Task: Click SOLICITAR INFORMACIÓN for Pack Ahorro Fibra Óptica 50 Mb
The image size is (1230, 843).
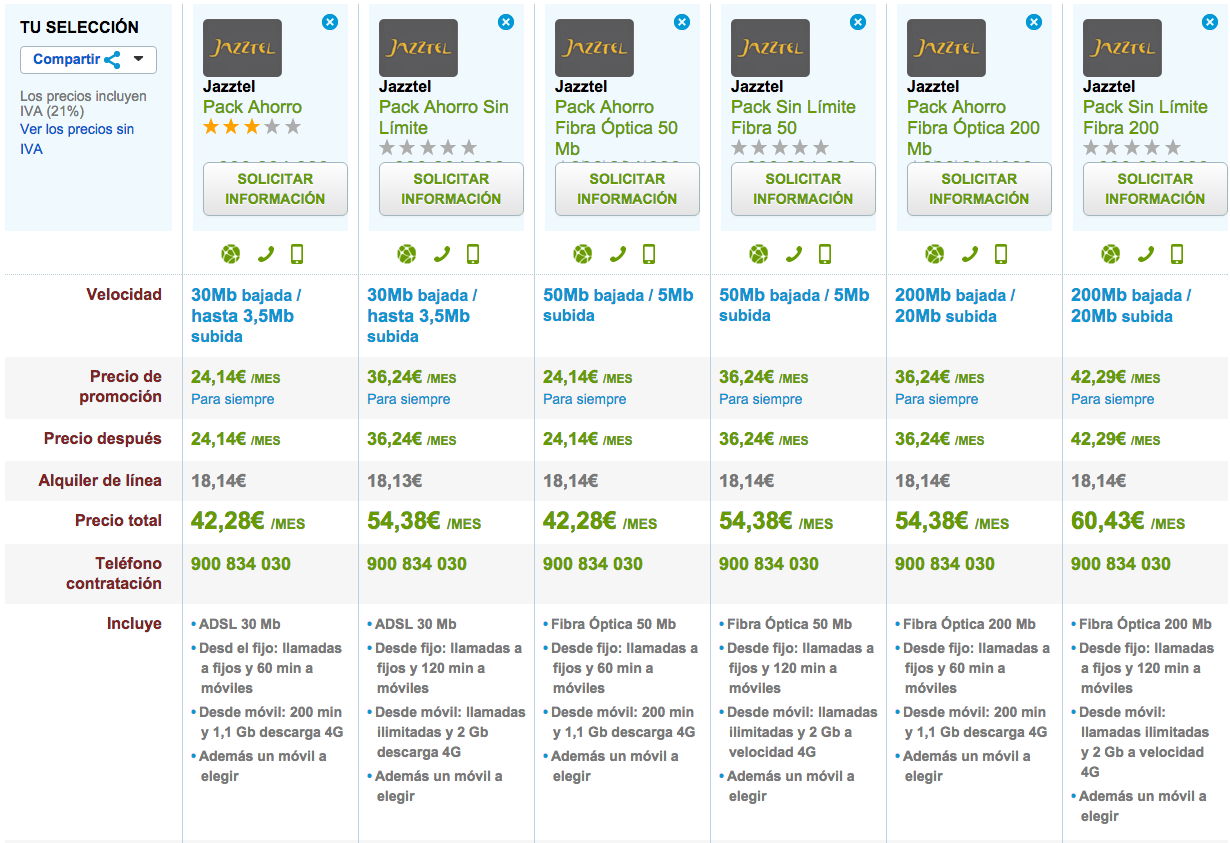Action: 627,189
